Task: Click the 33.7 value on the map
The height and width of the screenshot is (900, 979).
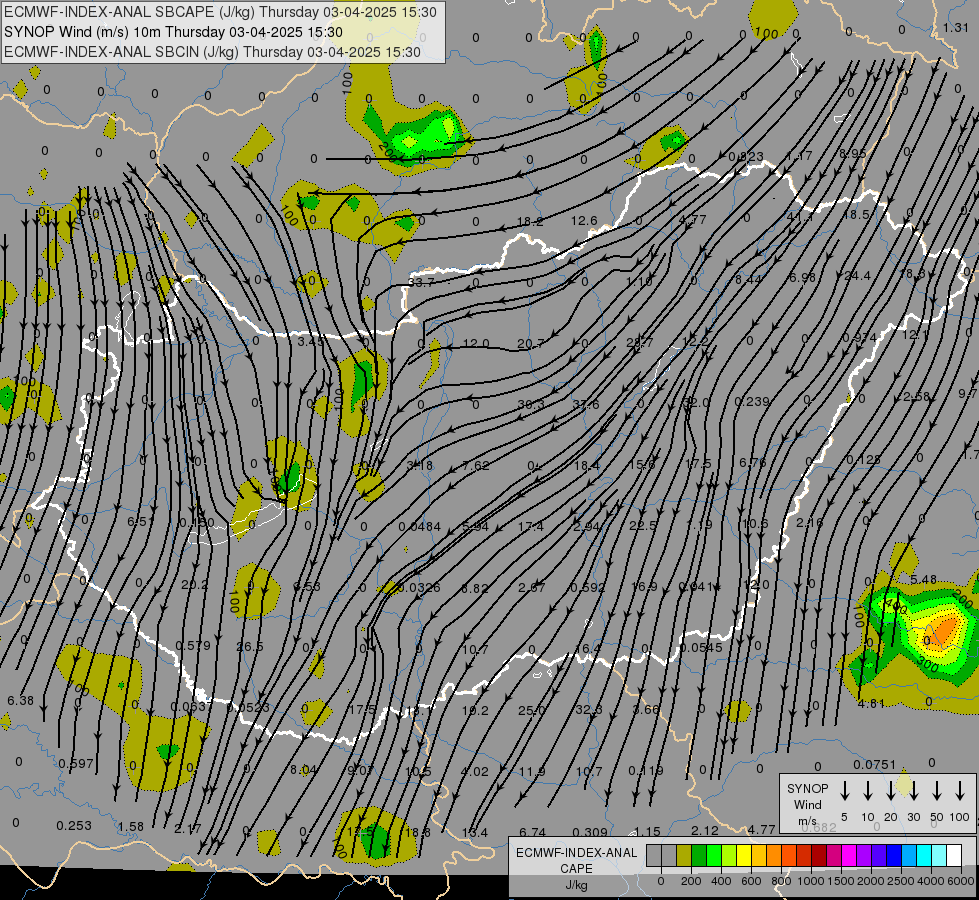Action: click(x=421, y=282)
